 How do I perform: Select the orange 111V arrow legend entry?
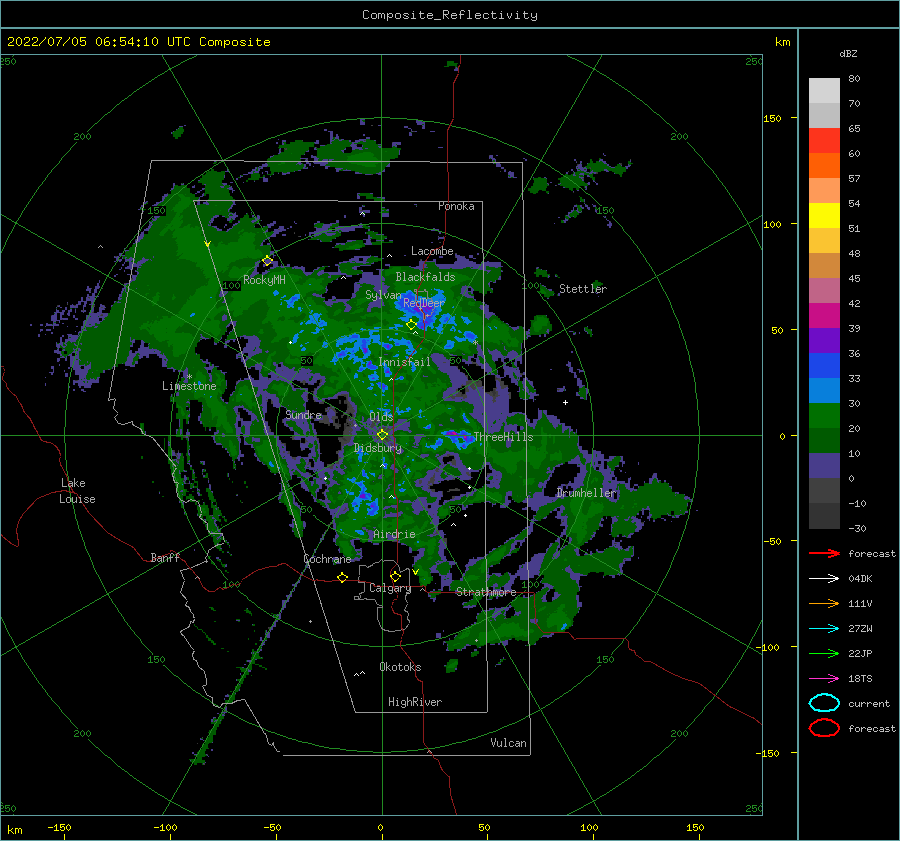point(824,603)
